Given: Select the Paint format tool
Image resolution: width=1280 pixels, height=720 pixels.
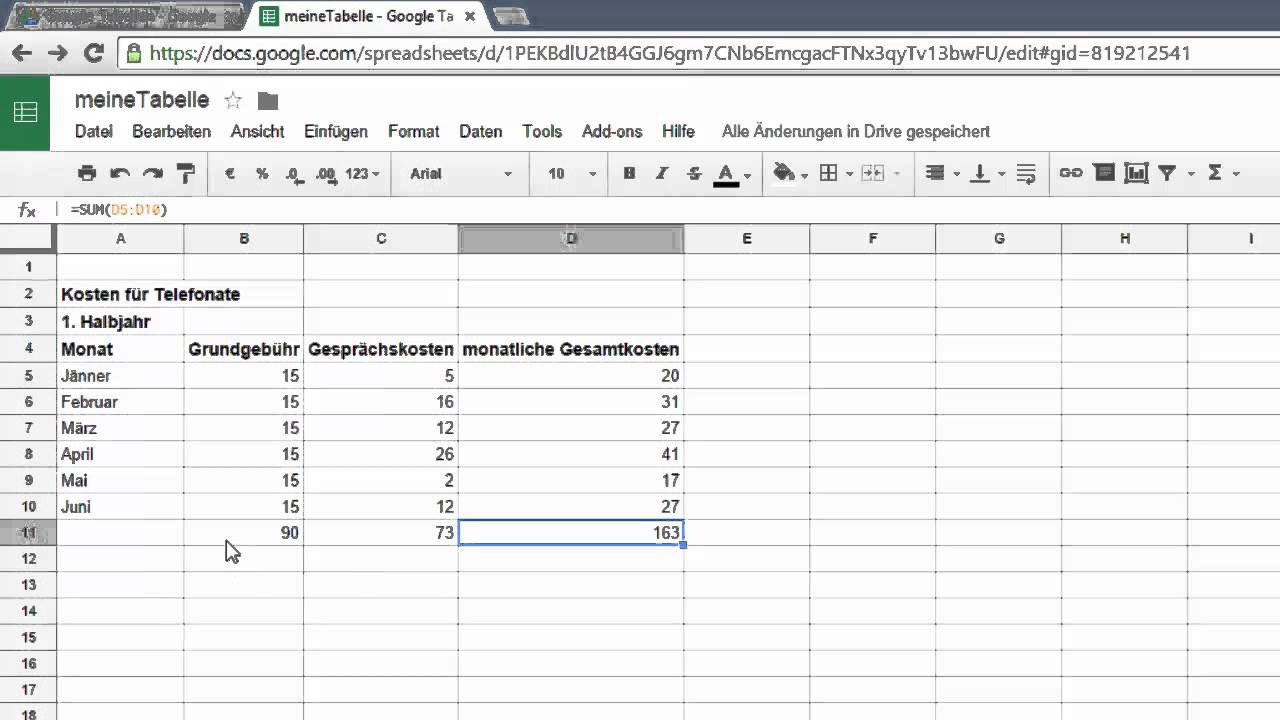Looking at the screenshot, I should click(185, 173).
